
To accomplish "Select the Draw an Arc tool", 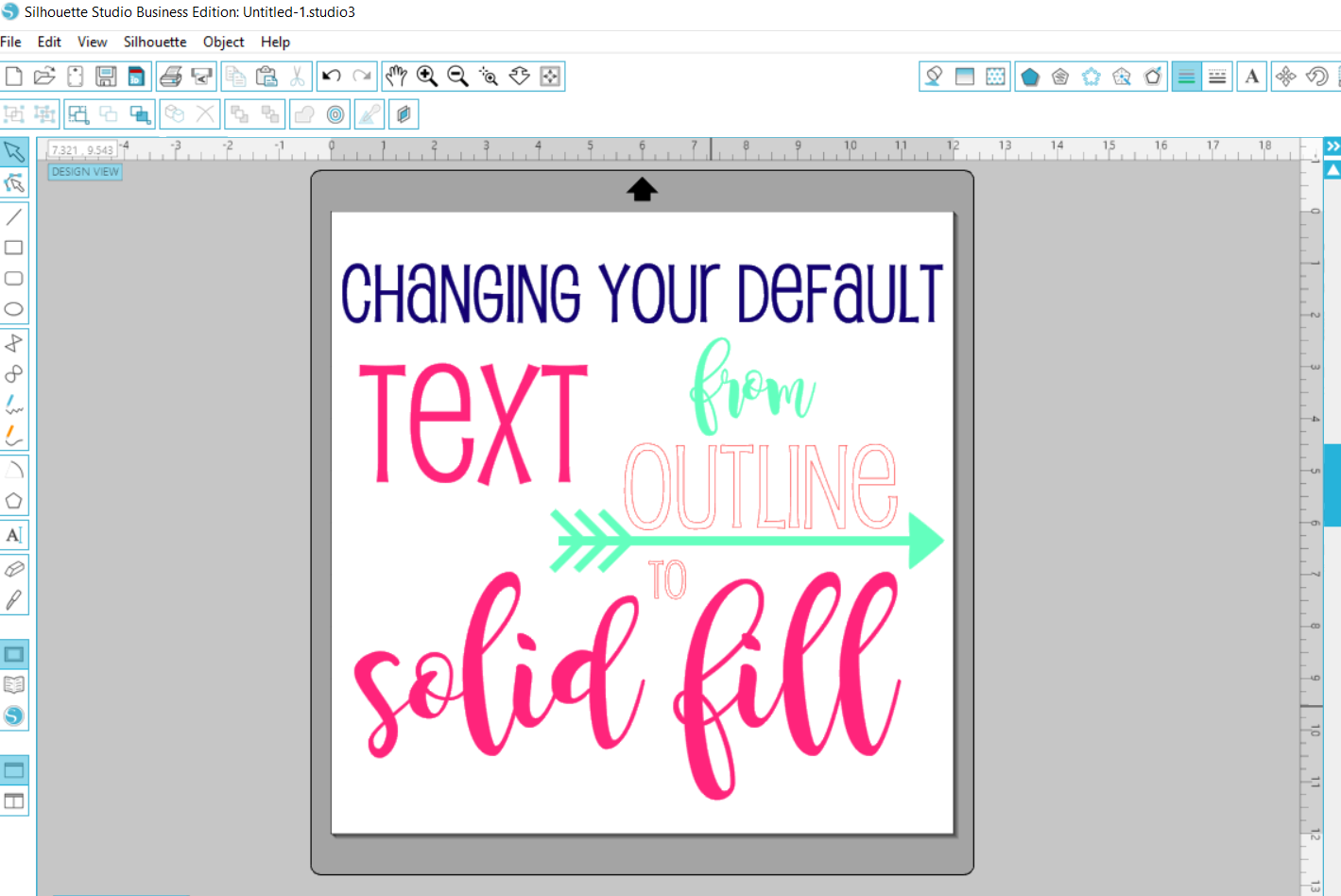I will (14, 470).
